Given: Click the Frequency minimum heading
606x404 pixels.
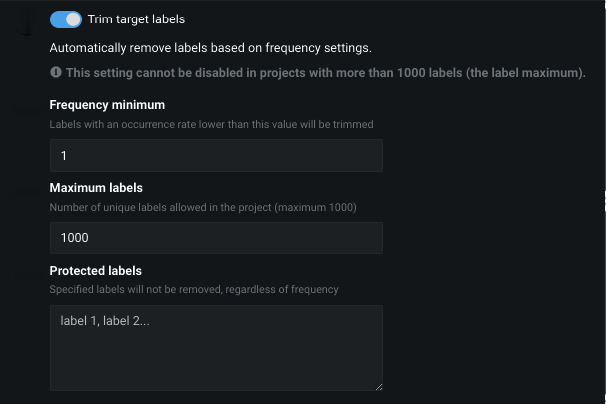Looking at the screenshot, I should click(x=107, y=105).
